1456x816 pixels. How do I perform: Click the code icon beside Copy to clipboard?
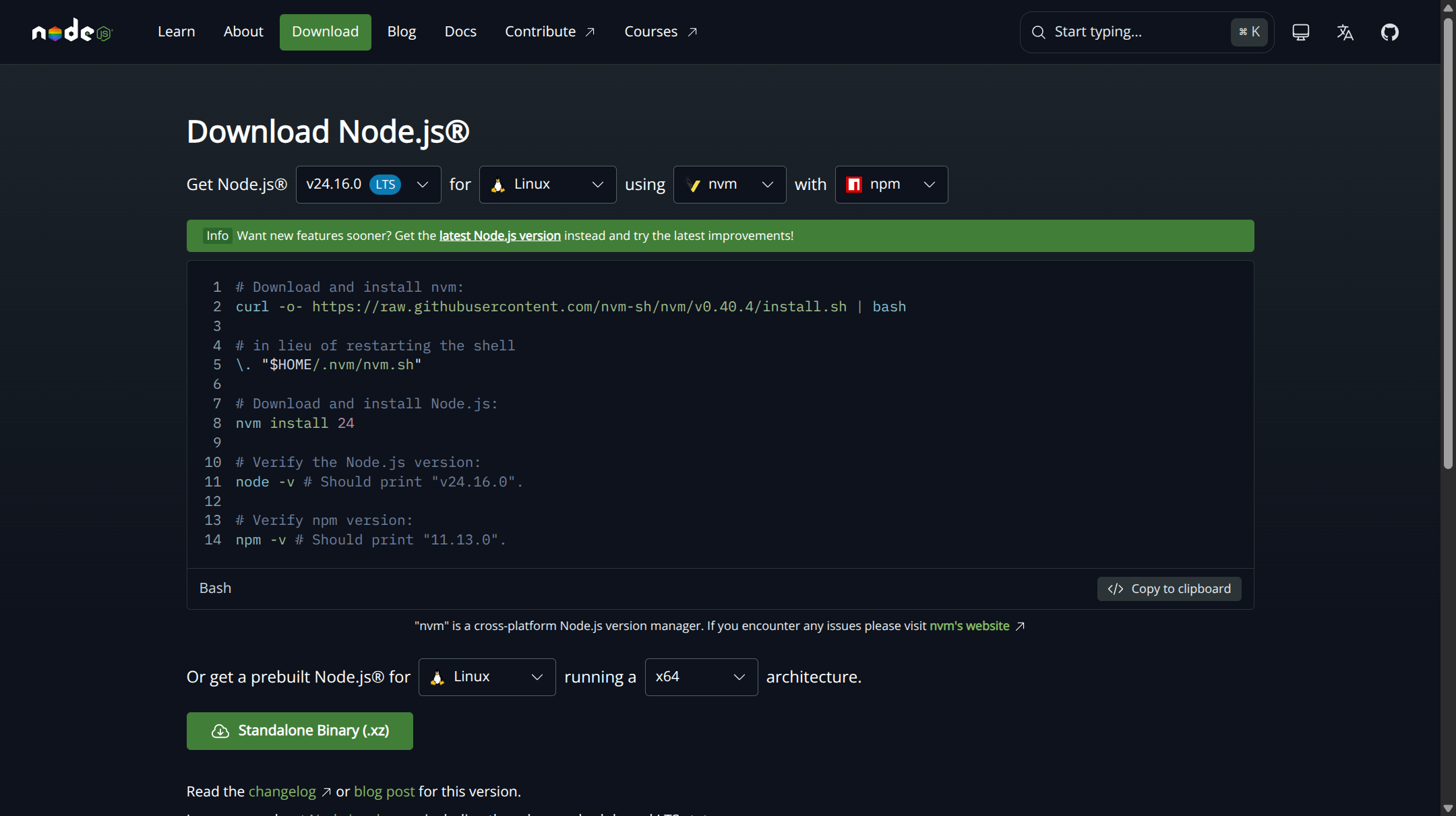[1116, 589]
